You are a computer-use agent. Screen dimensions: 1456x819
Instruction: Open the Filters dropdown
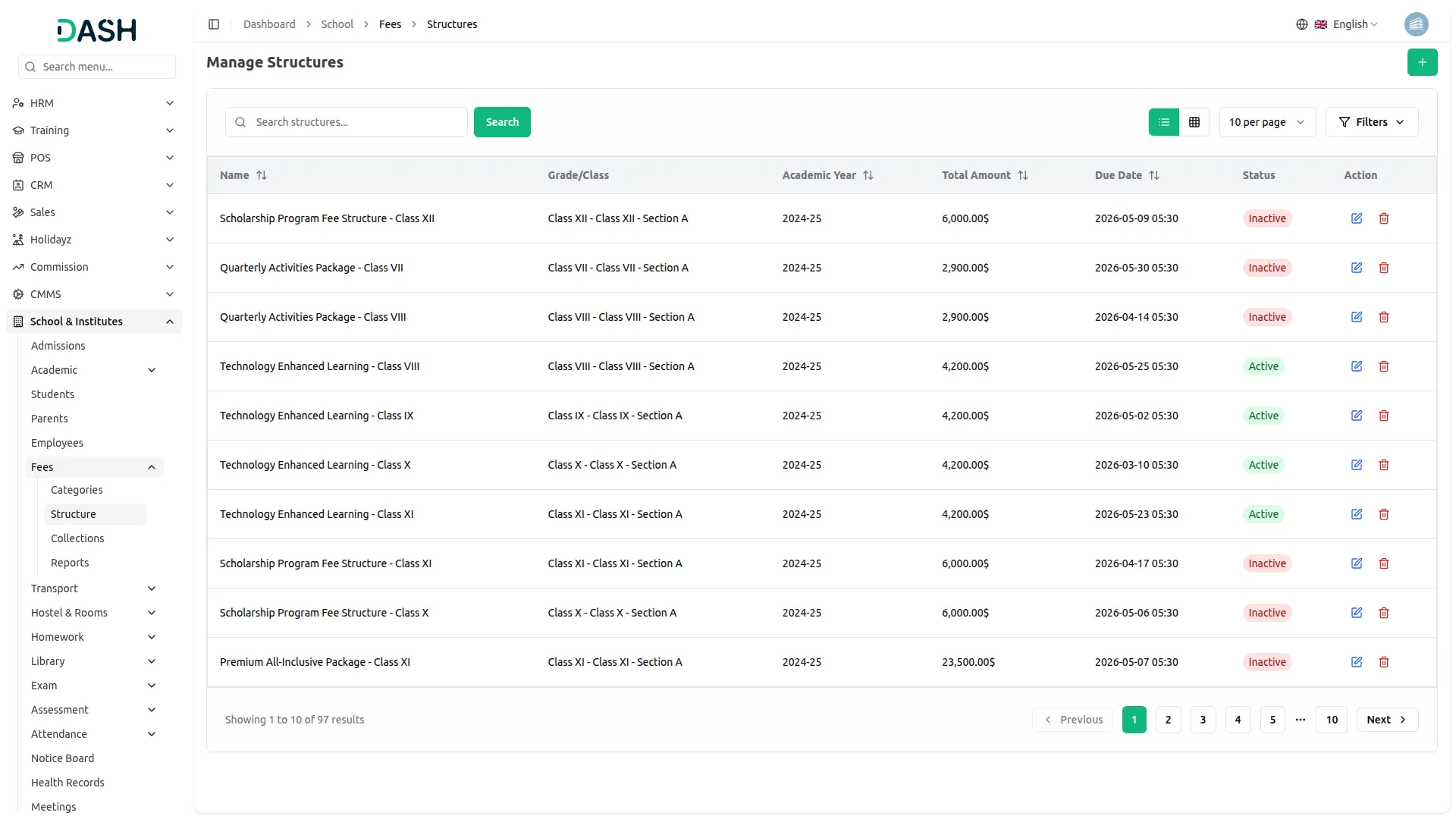click(x=1372, y=122)
